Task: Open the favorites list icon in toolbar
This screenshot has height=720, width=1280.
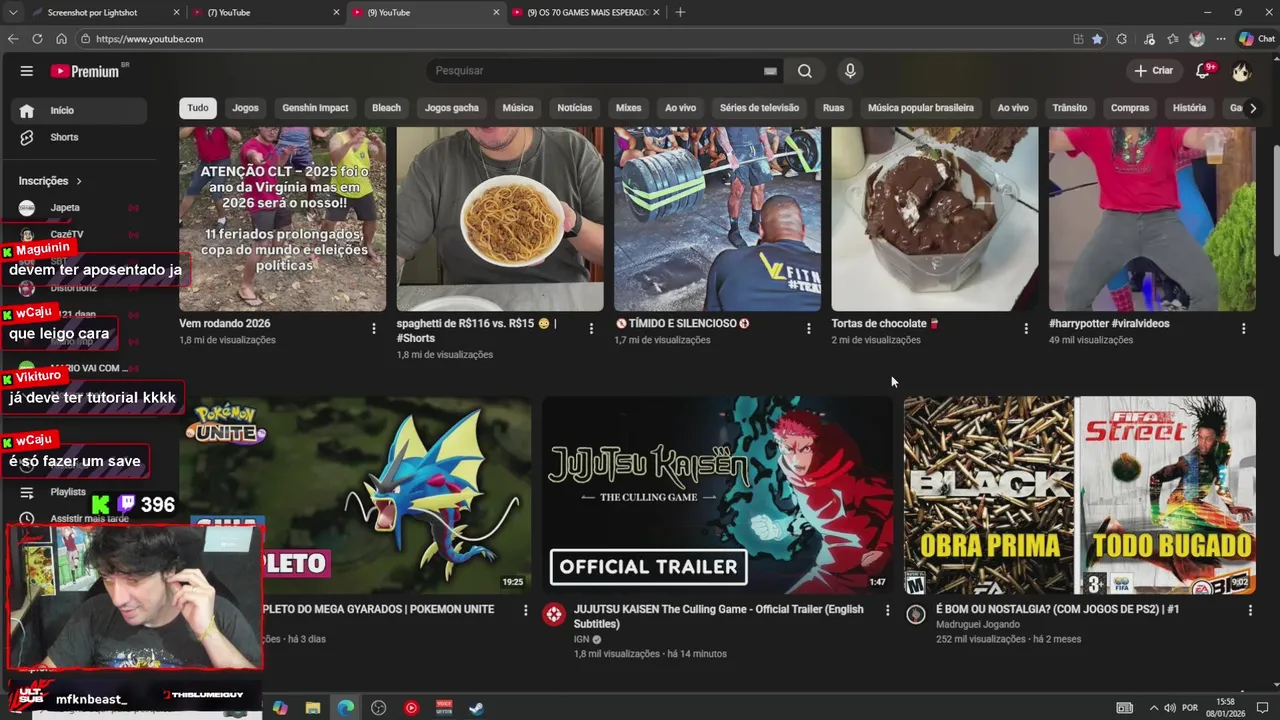Action: (x=1173, y=39)
